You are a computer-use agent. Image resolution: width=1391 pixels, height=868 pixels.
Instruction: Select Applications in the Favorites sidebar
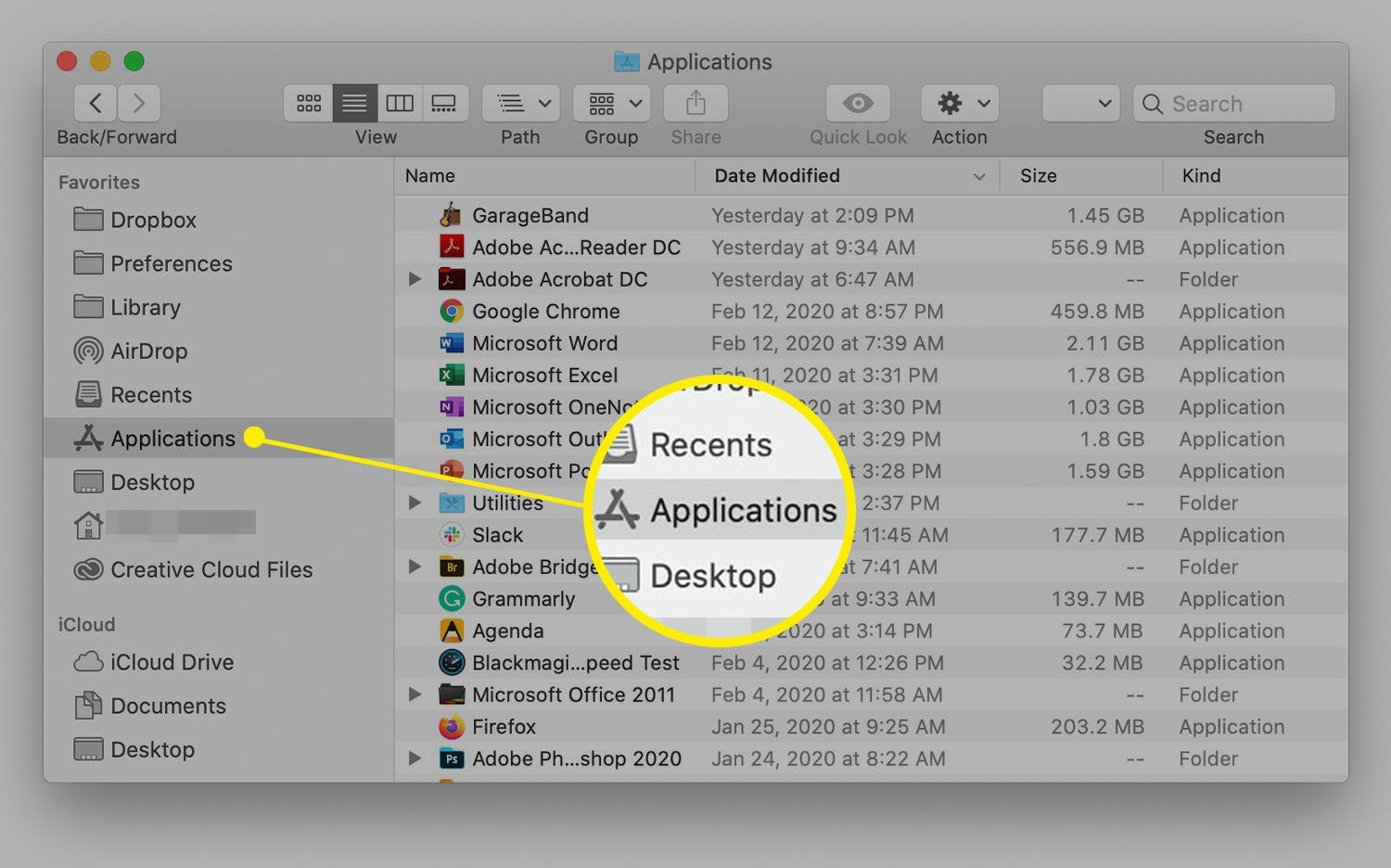click(x=172, y=438)
